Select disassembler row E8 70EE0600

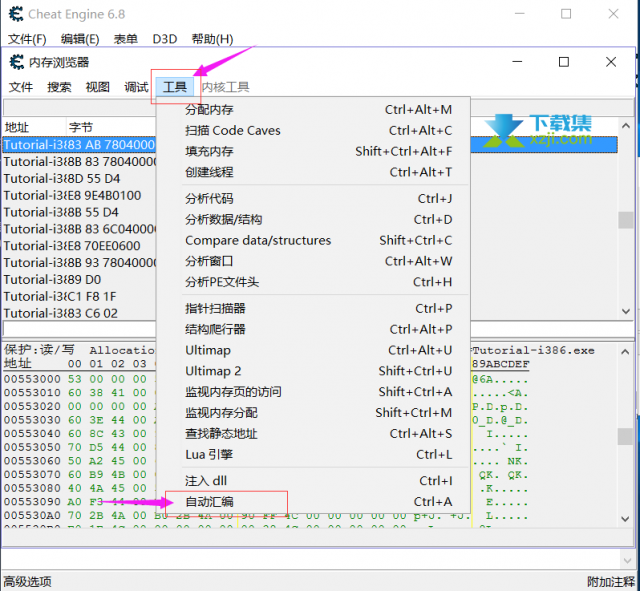[79, 246]
